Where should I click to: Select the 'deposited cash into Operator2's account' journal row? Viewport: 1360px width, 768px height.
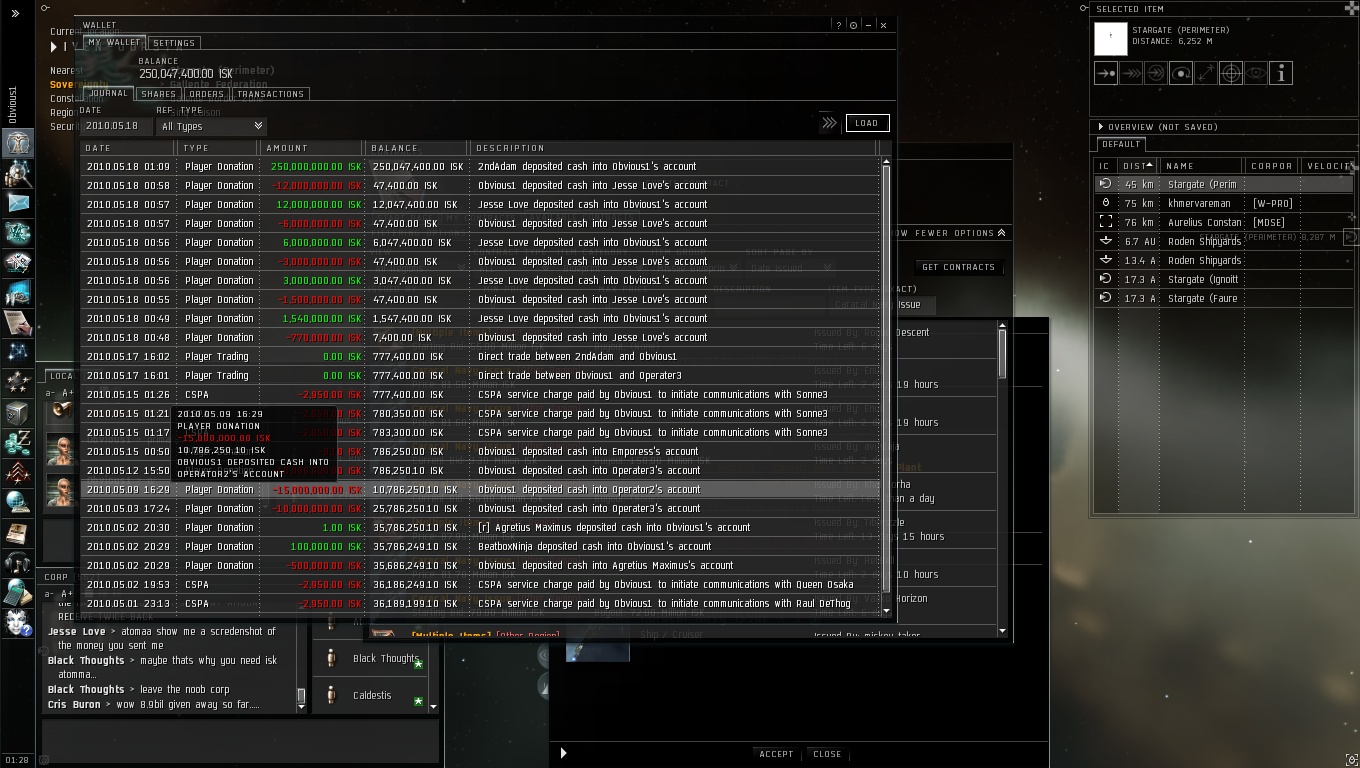tap(481, 489)
